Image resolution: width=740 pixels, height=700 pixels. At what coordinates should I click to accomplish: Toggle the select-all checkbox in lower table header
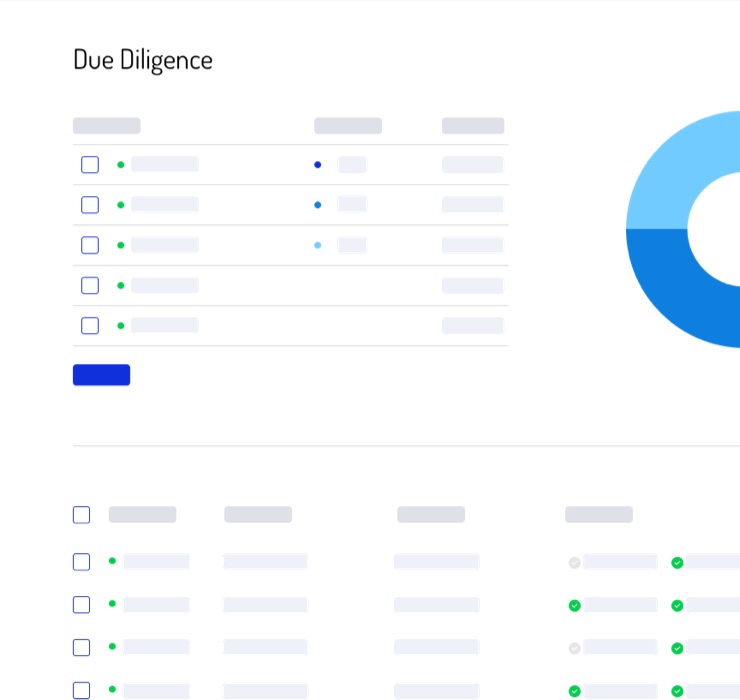pyautogui.click(x=81, y=515)
